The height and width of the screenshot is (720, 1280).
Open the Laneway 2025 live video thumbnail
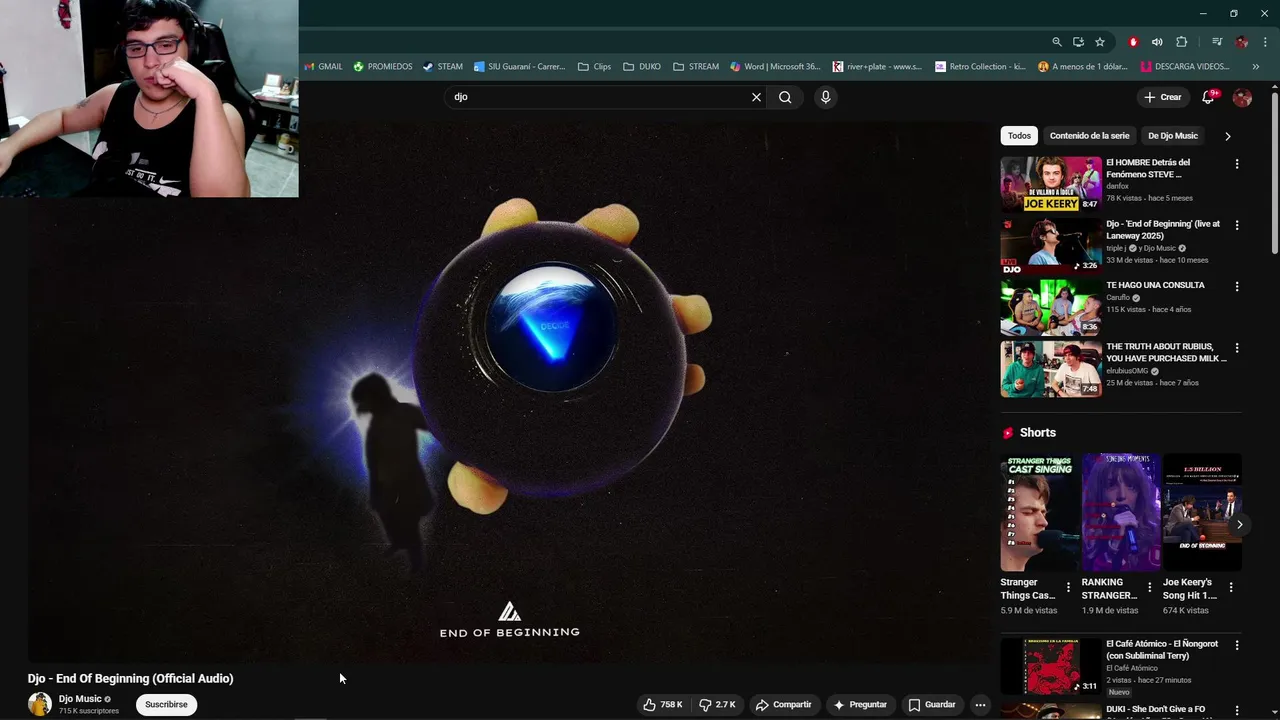(1051, 246)
